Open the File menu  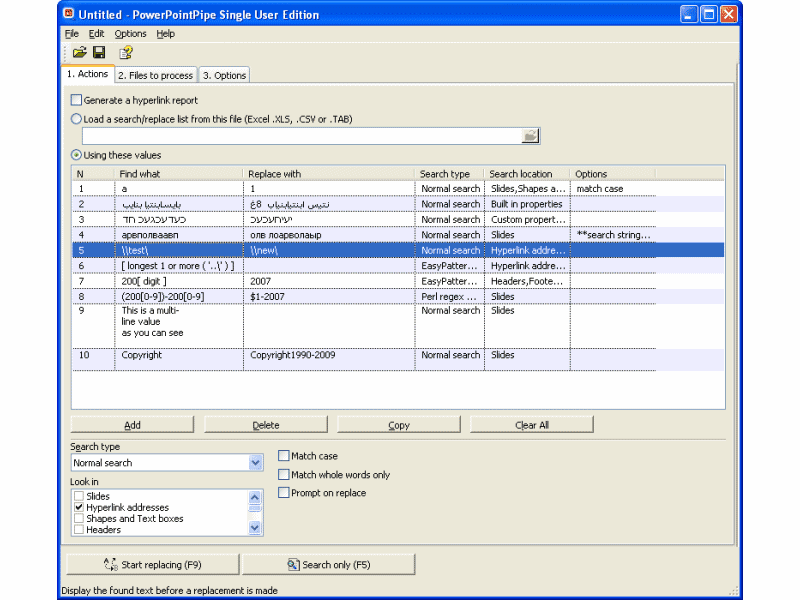(x=71, y=34)
